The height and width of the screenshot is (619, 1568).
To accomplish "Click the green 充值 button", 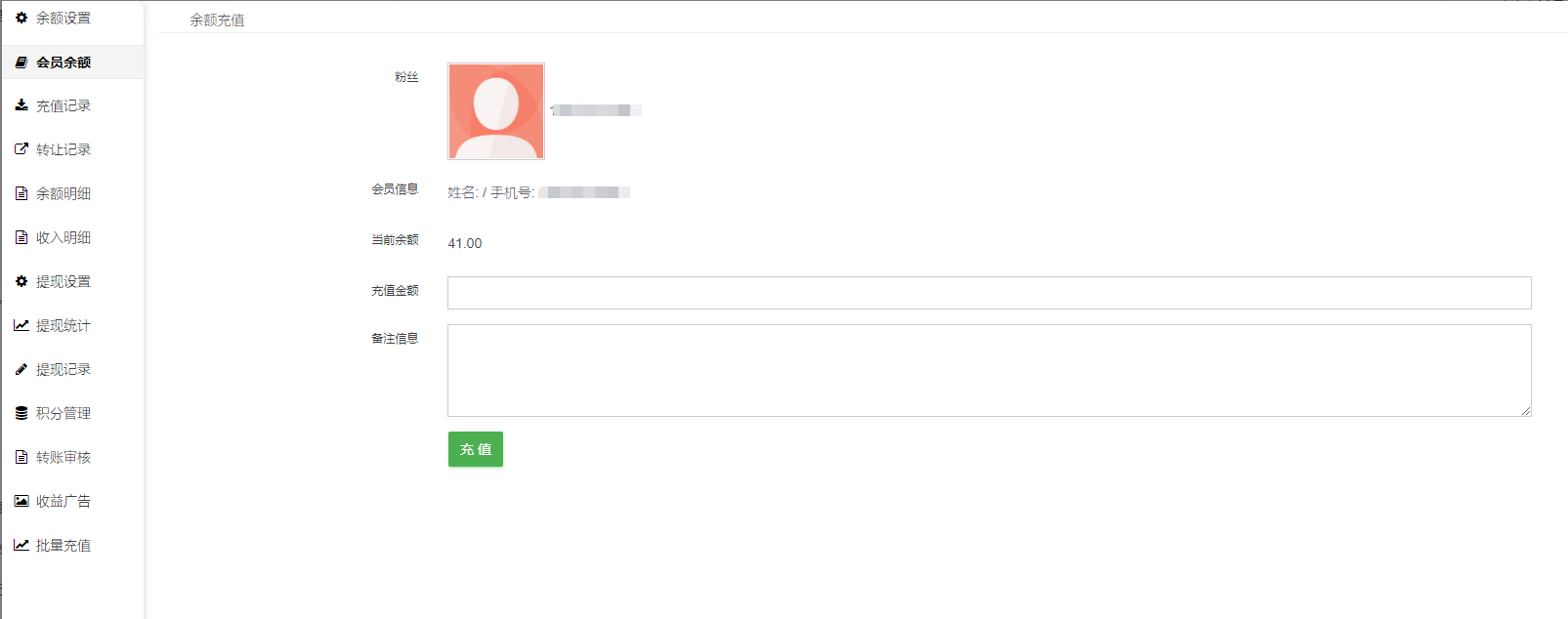I will (x=476, y=449).
